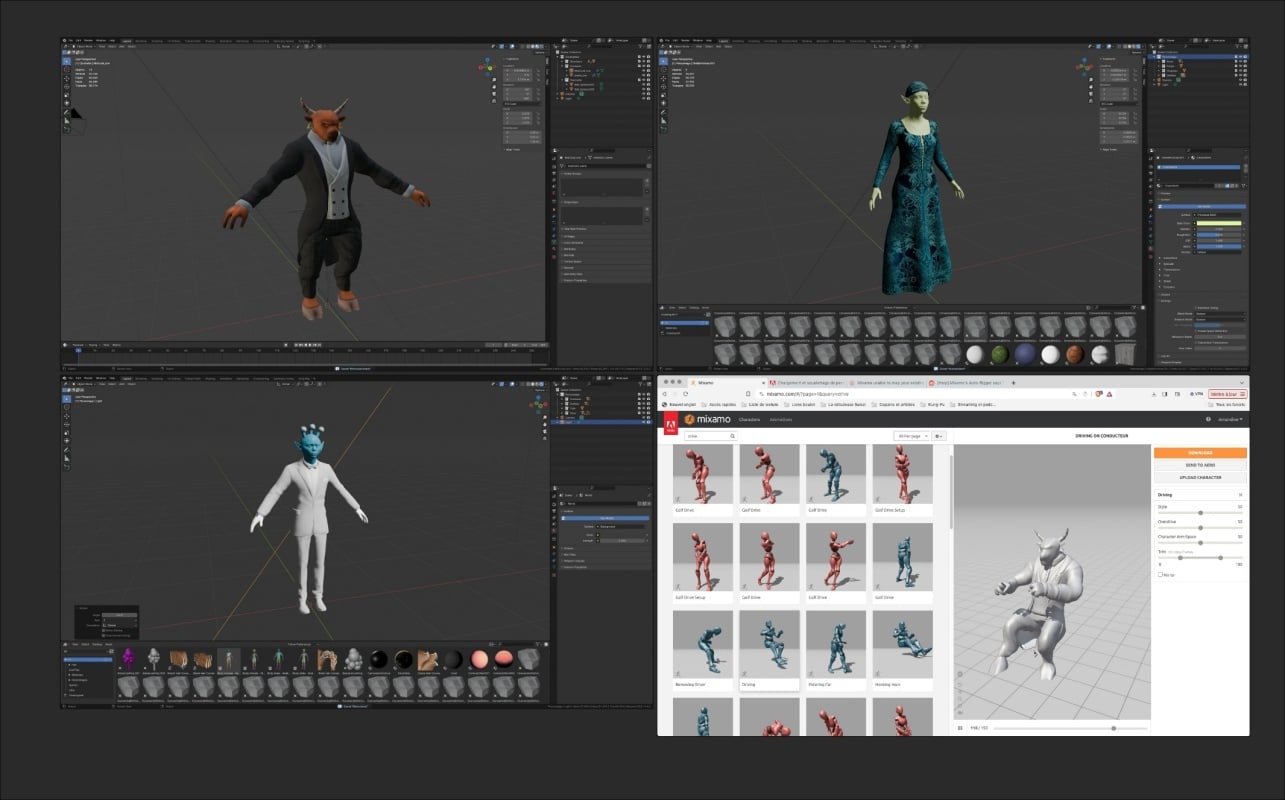The image size is (1285, 800).
Task: Open a new browser tab with plus icon
Action: [1013, 383]
